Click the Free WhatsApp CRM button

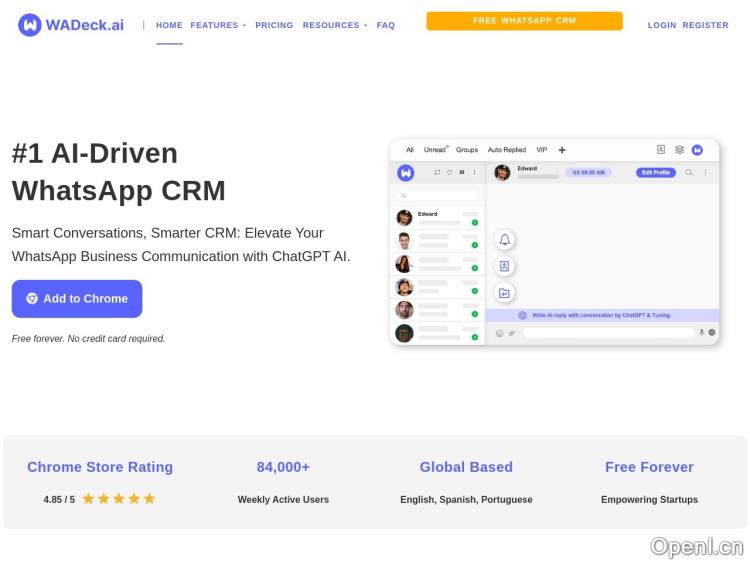(524, 21)
